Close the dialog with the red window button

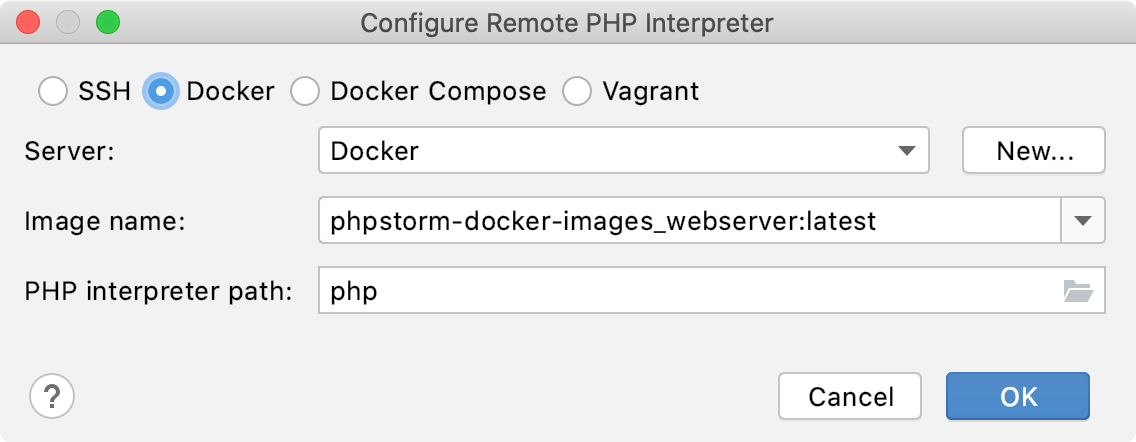click(28, 22)
